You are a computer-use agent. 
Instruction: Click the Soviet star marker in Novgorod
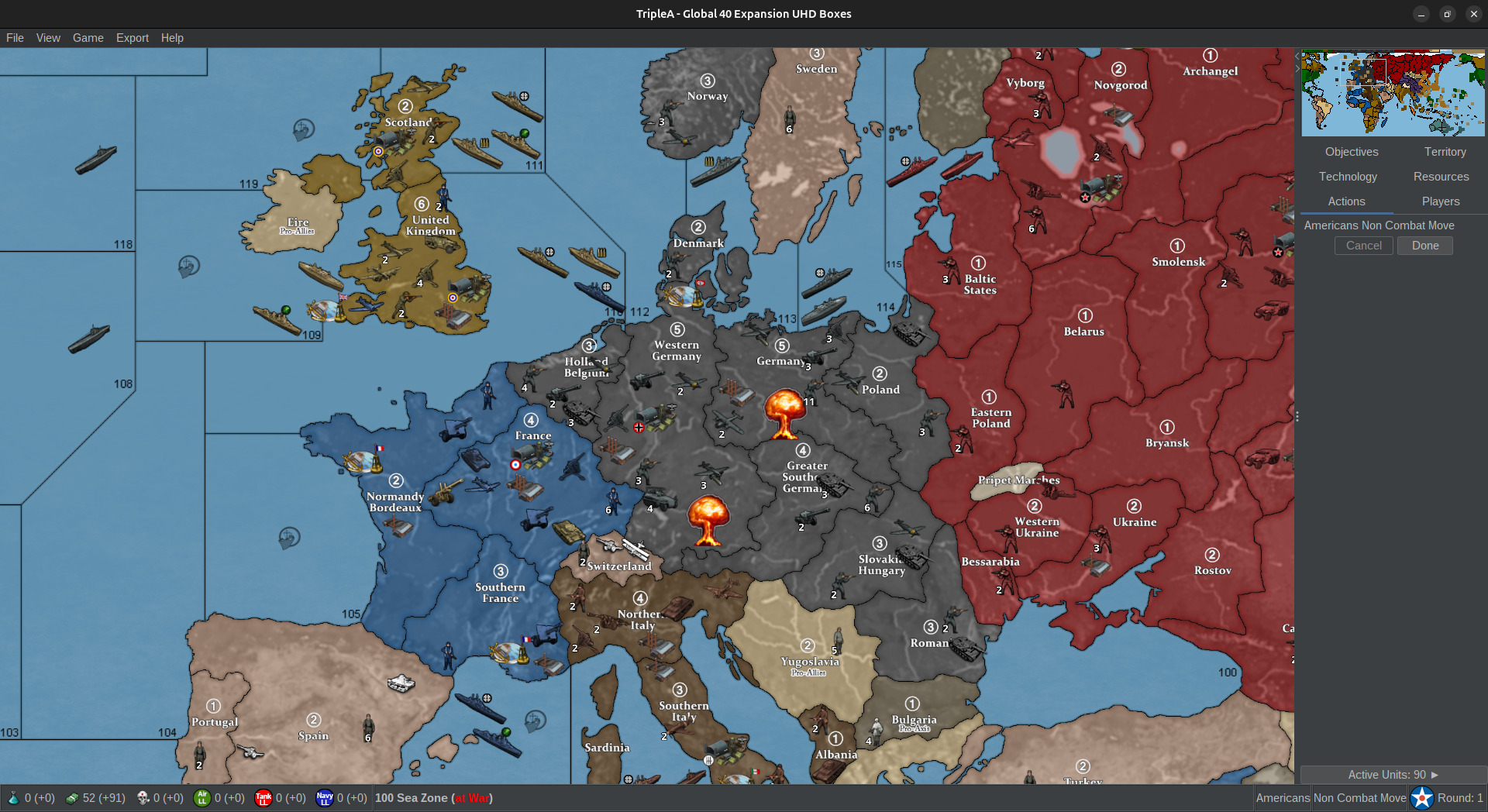(x=1085, y=198)
